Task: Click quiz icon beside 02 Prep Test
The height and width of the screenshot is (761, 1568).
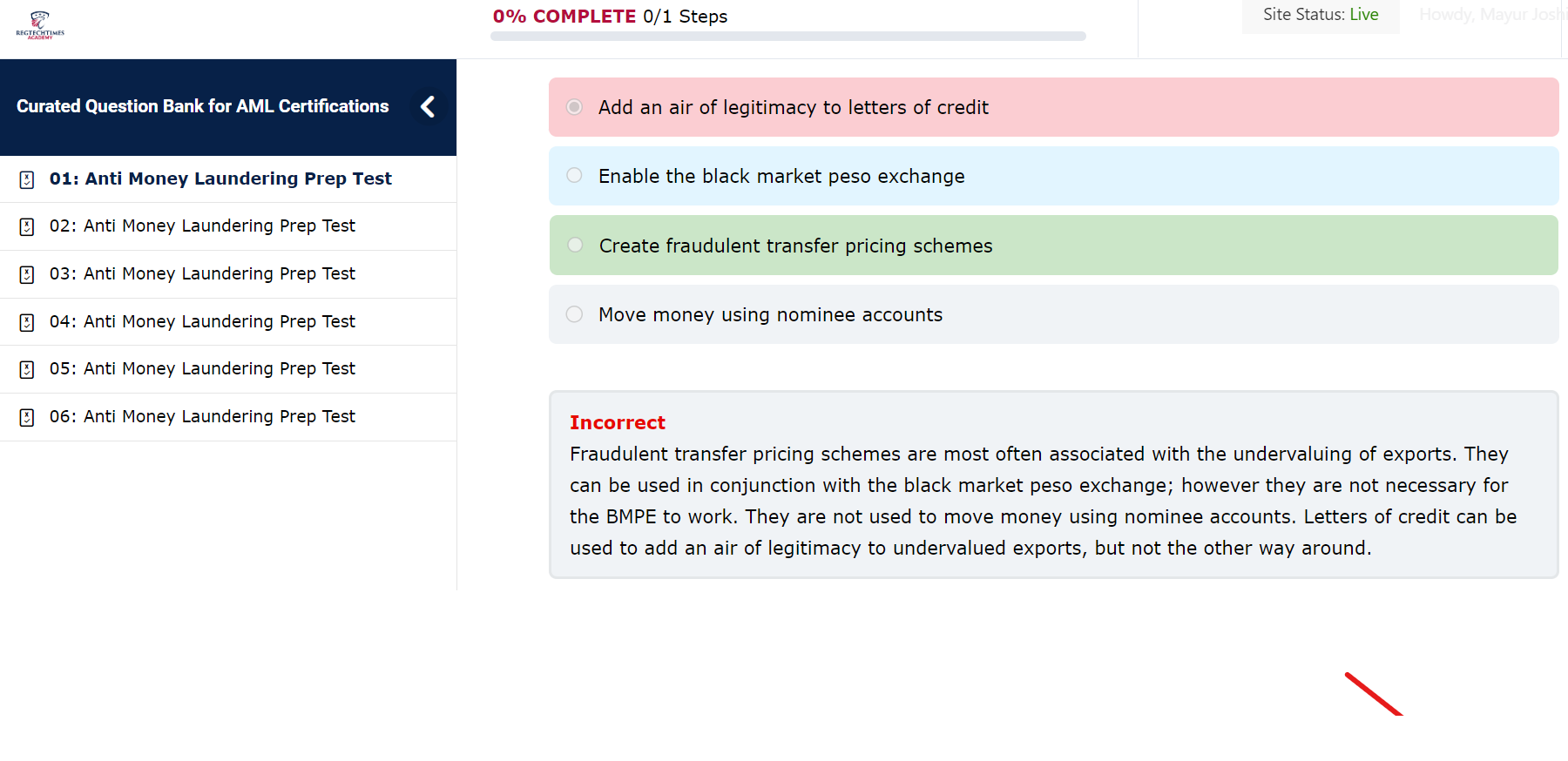Action: (x=27, y=226)
